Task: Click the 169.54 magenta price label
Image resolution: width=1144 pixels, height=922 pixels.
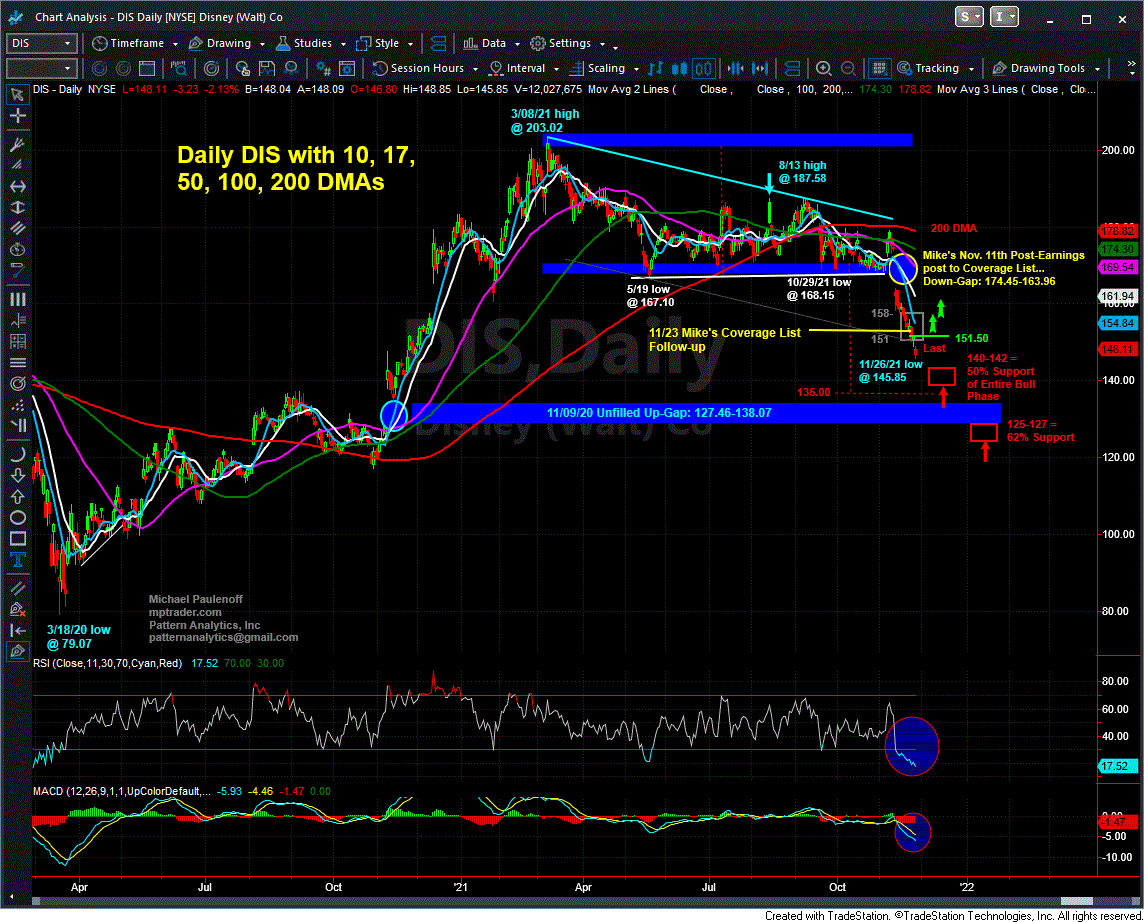Action: pyautogui.click(x=1118, y=268)
